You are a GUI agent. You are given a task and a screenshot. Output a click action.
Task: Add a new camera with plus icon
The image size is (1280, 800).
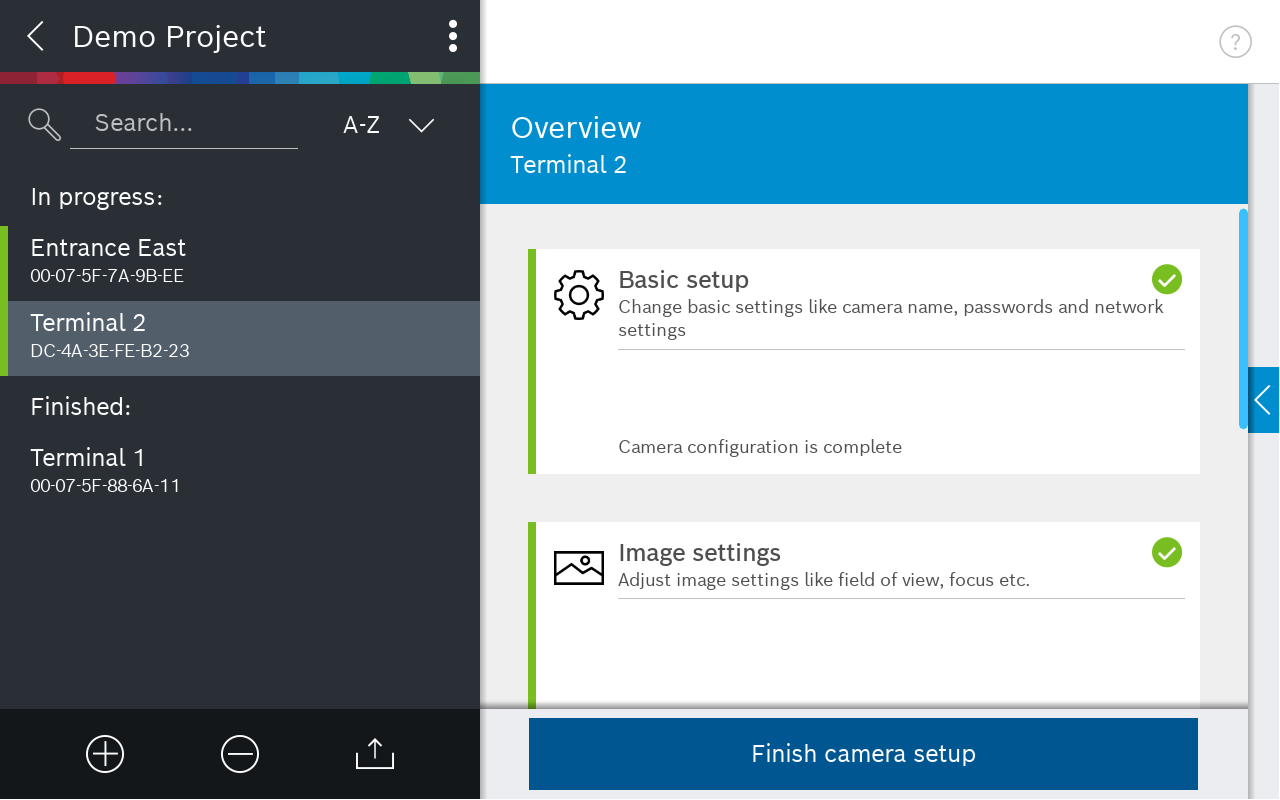[105, 754]
